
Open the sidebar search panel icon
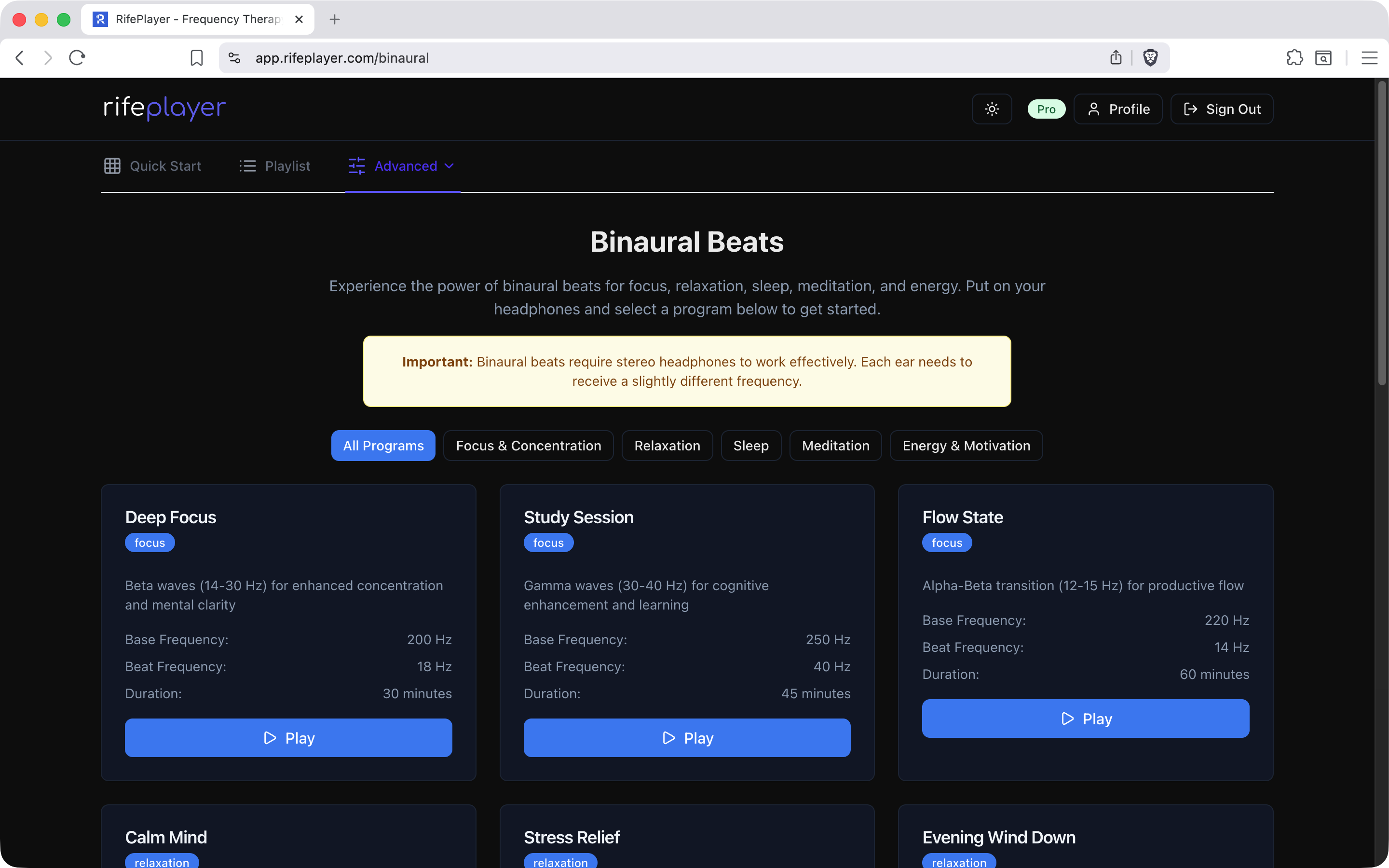click(1323, 58)
